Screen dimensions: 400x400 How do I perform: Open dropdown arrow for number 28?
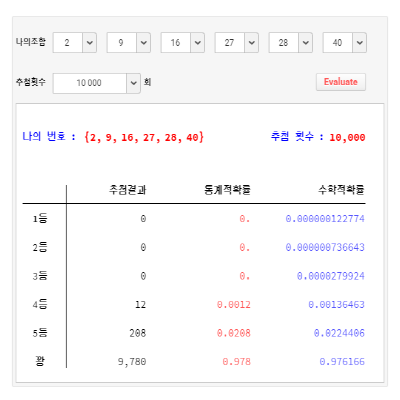click(305, 43)
